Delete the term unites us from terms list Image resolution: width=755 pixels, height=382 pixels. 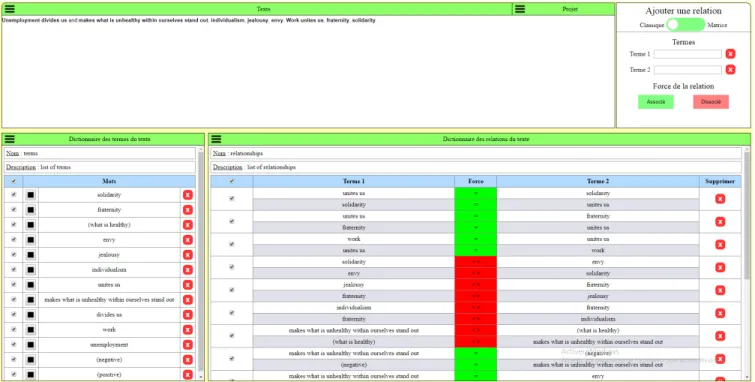[188, 285]
